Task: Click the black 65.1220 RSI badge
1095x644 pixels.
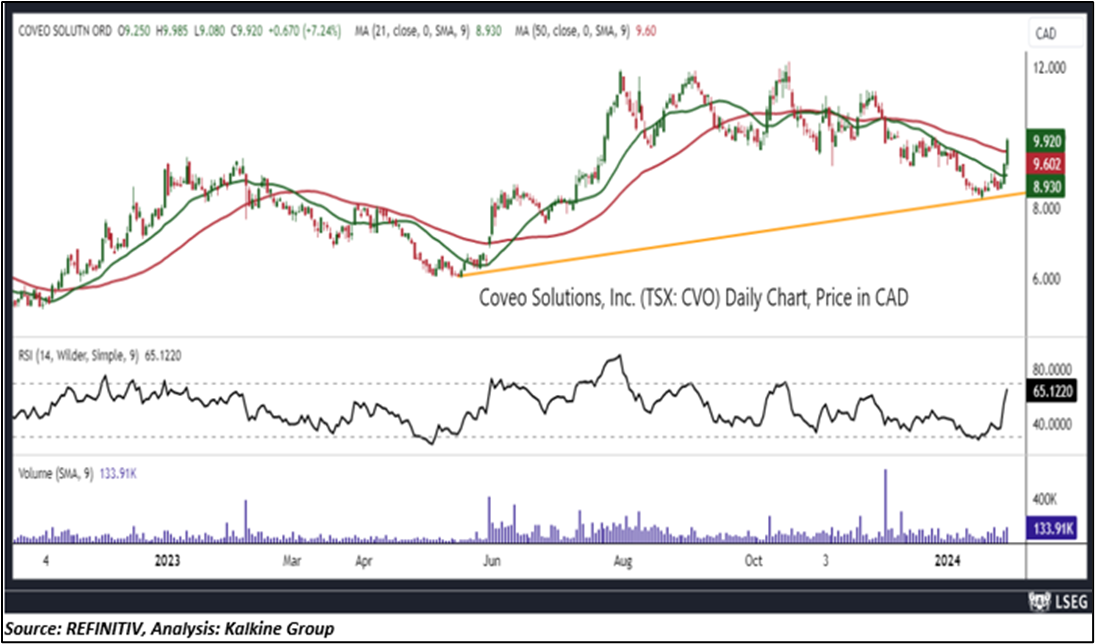Action: [x=1050, y=390]
